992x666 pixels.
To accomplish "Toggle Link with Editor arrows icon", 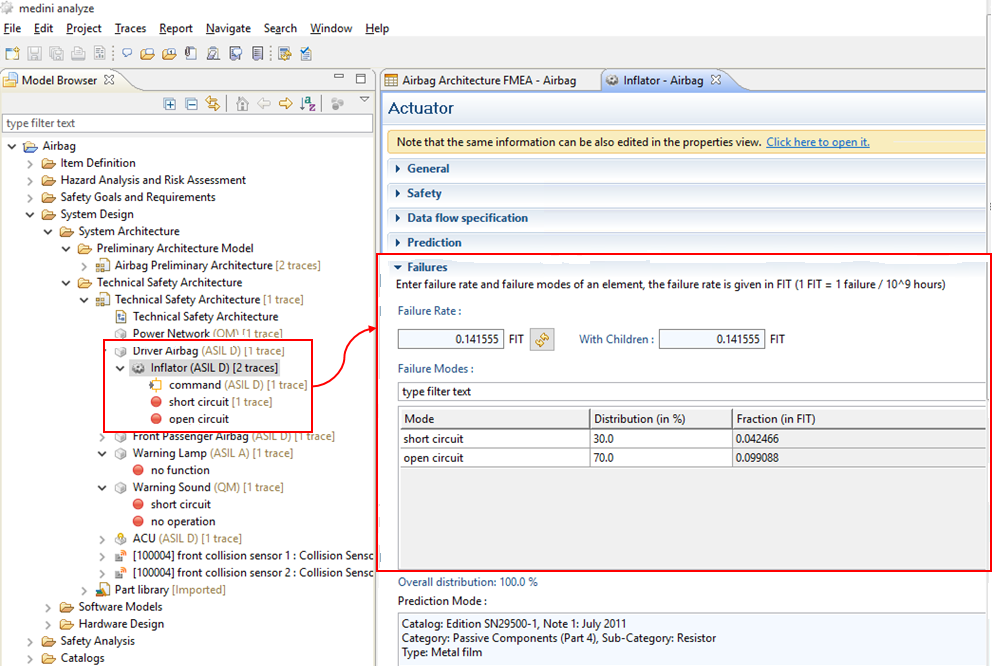I will pyautogui.click(x=212, y=103).
